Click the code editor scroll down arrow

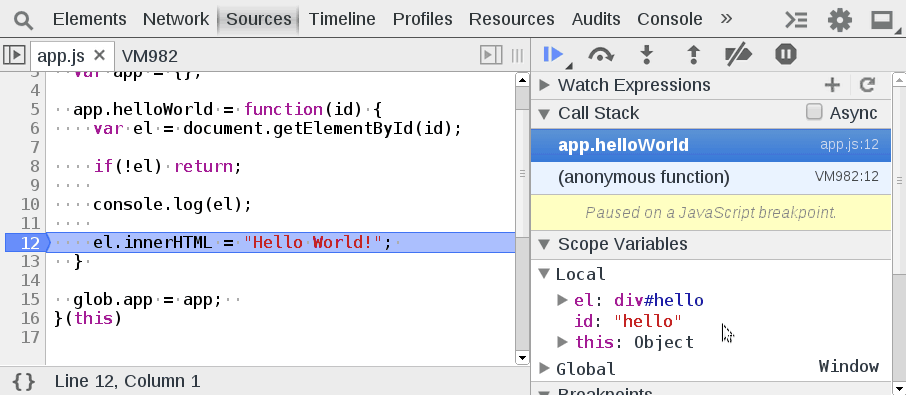point(522,358)
